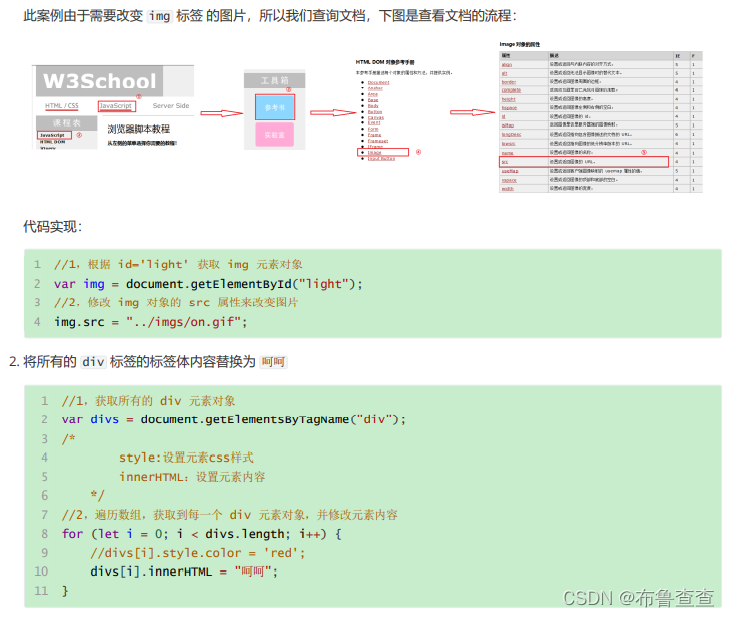Click code line 'var img = document.getElementById("light");'

coord(208,284)
